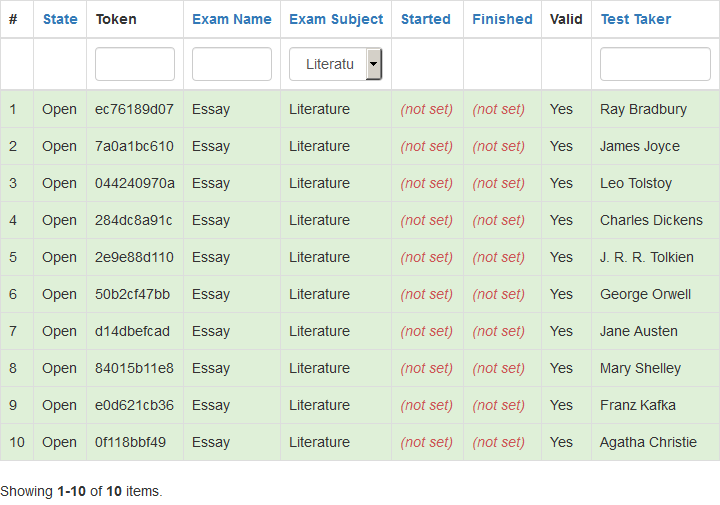
Task: Click test taker Franz Kafka
Action: [x=638, y=405]
